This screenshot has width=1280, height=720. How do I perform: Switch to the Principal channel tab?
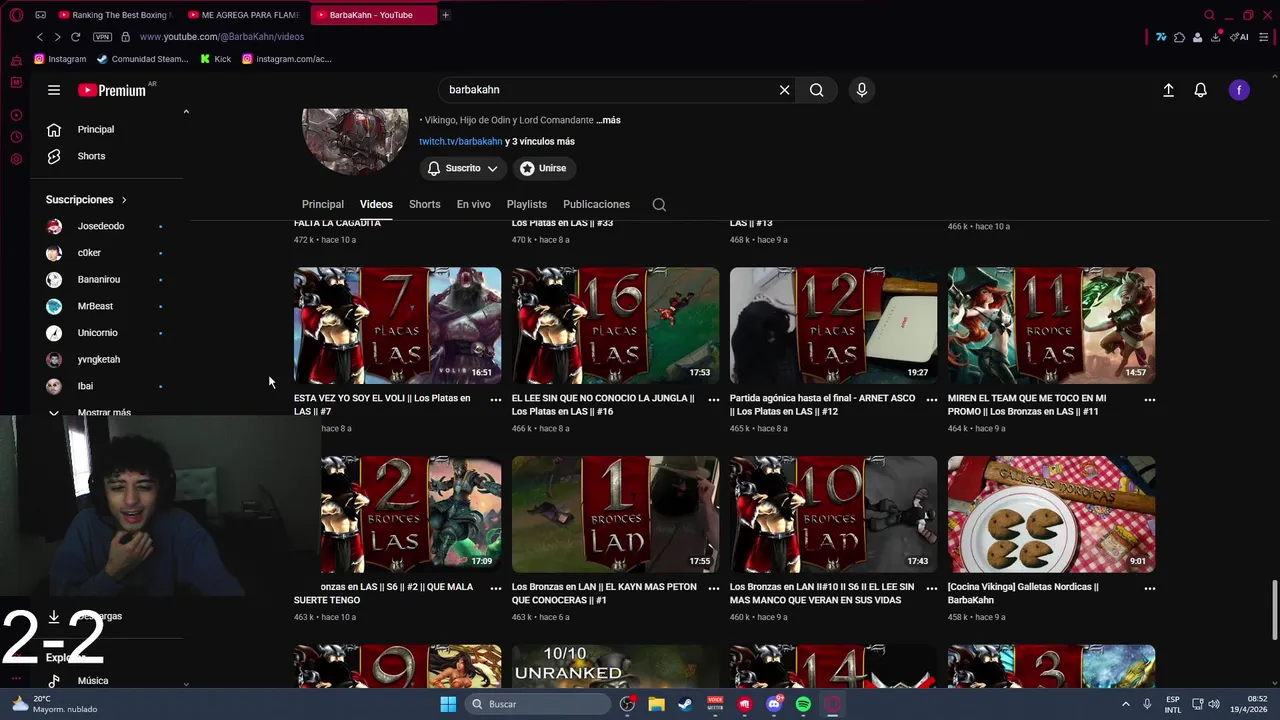(323, 204)
